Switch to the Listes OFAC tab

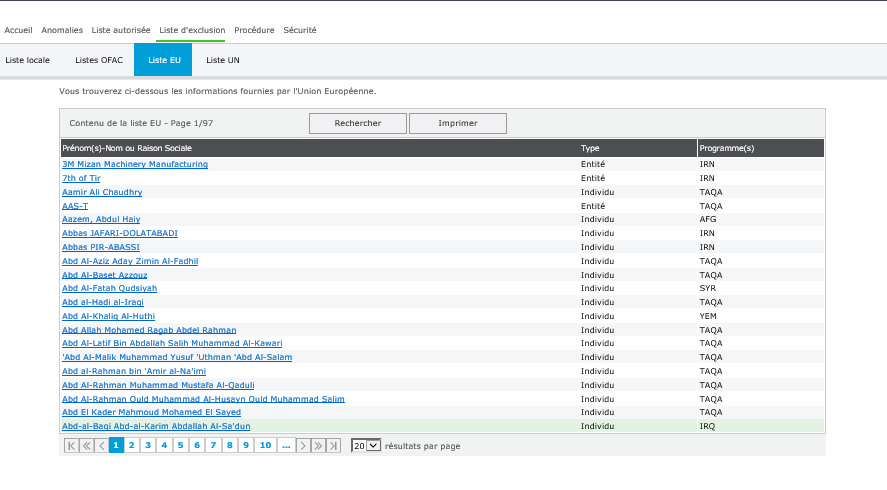tap(99, 60)
